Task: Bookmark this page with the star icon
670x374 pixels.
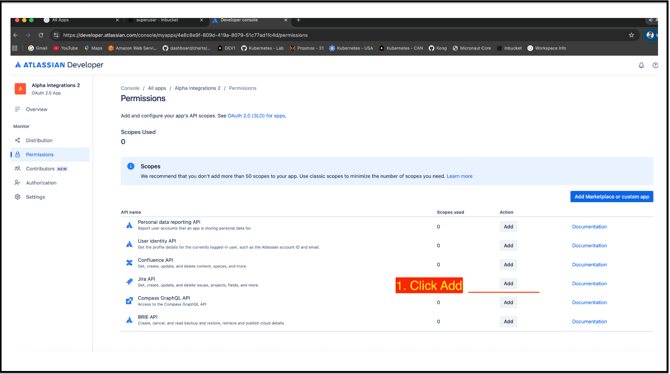Action: [631, 35]
